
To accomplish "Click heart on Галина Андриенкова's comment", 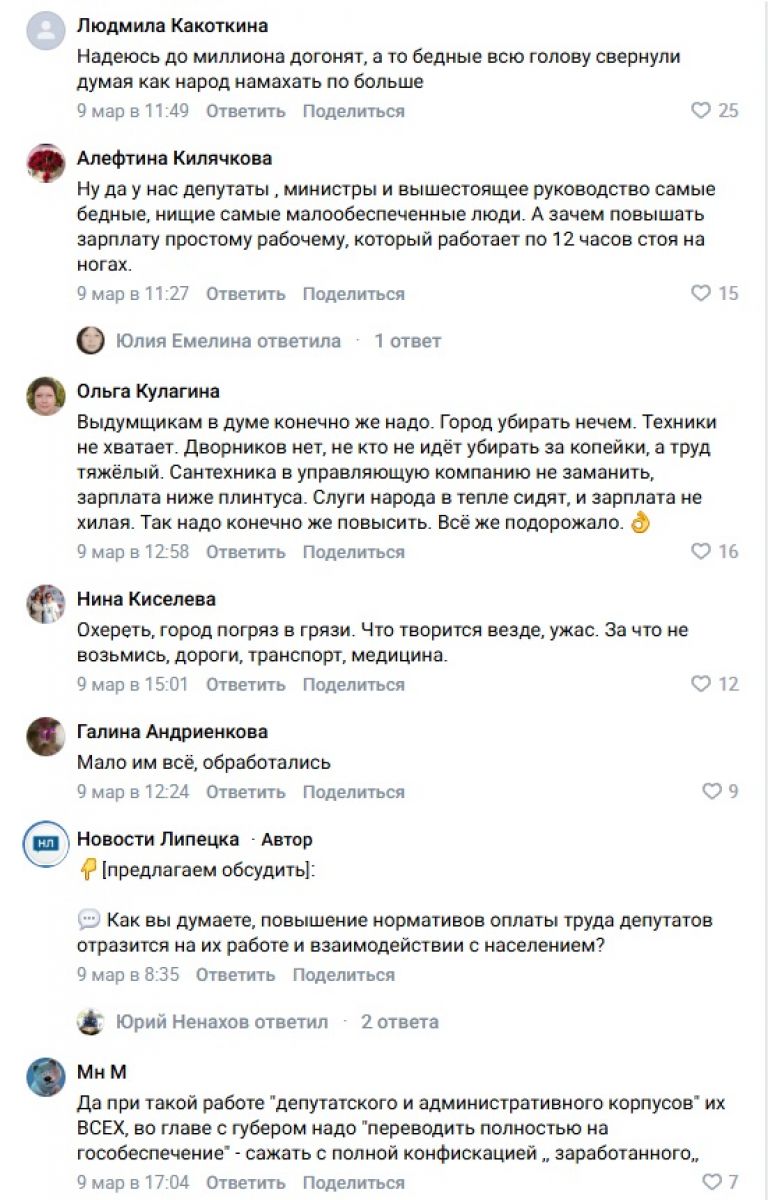I will point(711,792).
